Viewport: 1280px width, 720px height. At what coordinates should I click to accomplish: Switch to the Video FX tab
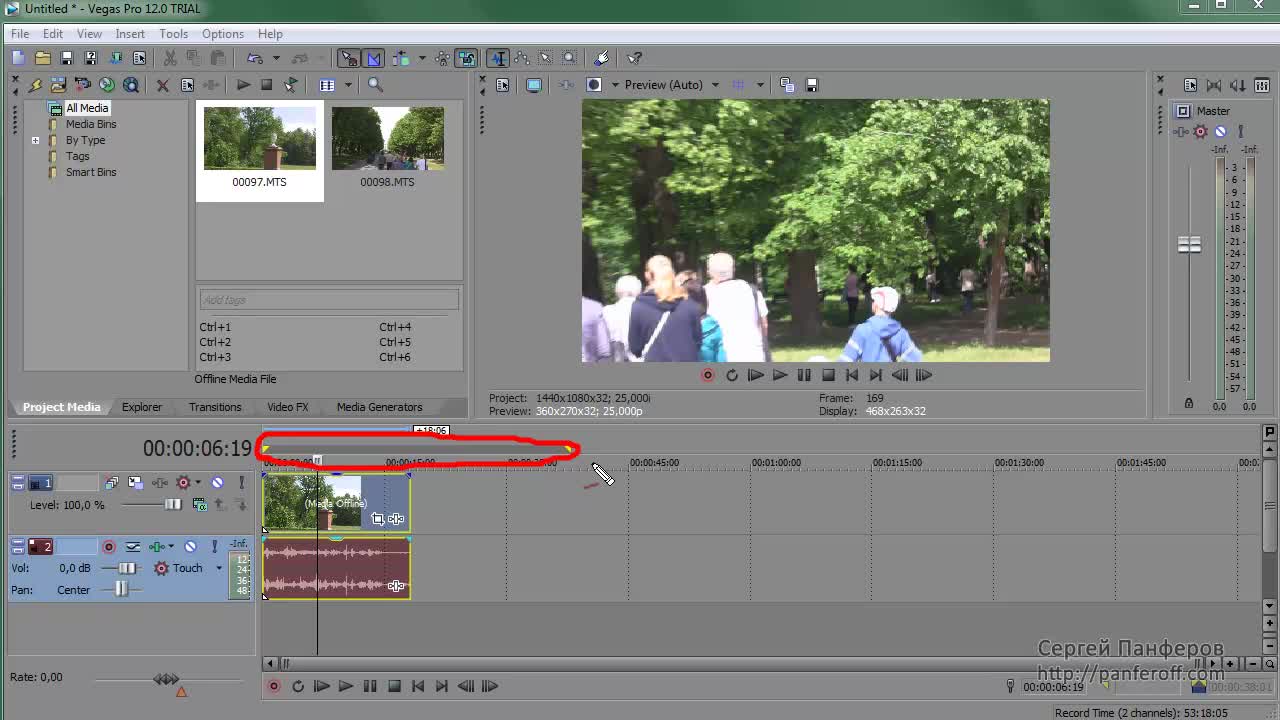pyautogui.click(x=288, y=407)
